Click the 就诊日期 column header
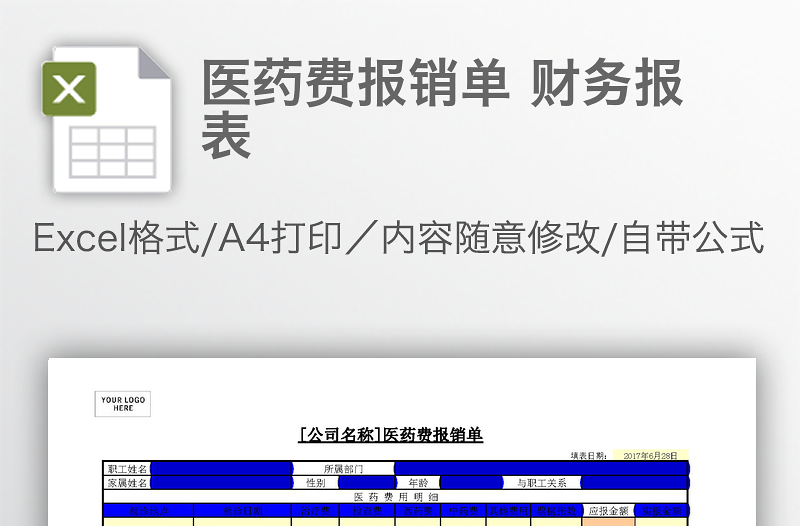Image resolution: width=800 pixels, height=526 pixels. point(243,511)
